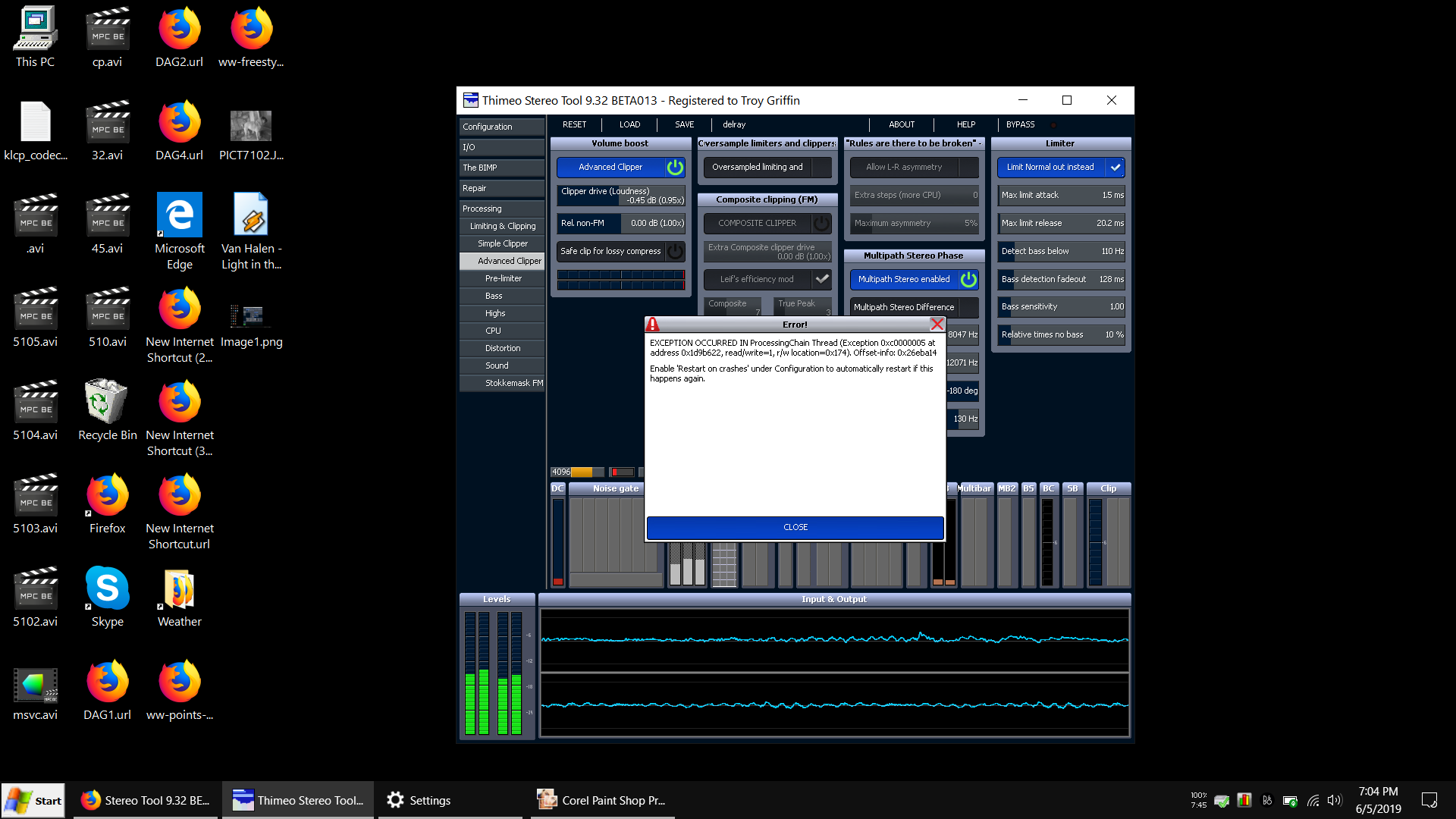Select the Repair section
Image resolution: width=1456 pixels, height=819 pixels.
point(502,188)
